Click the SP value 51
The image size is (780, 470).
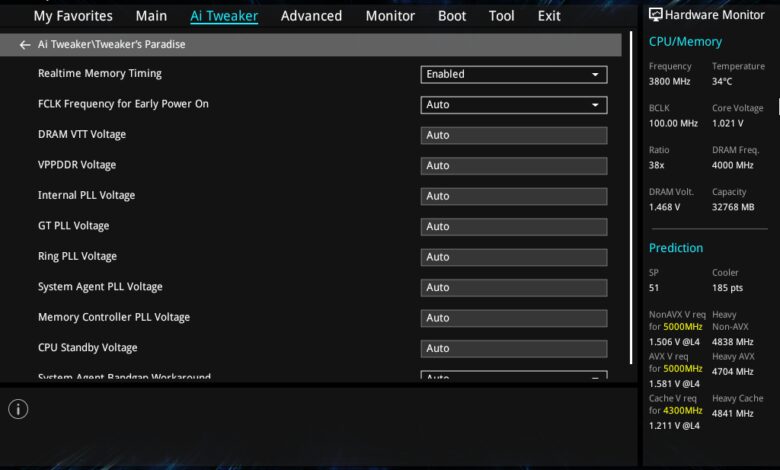point(654,288)
